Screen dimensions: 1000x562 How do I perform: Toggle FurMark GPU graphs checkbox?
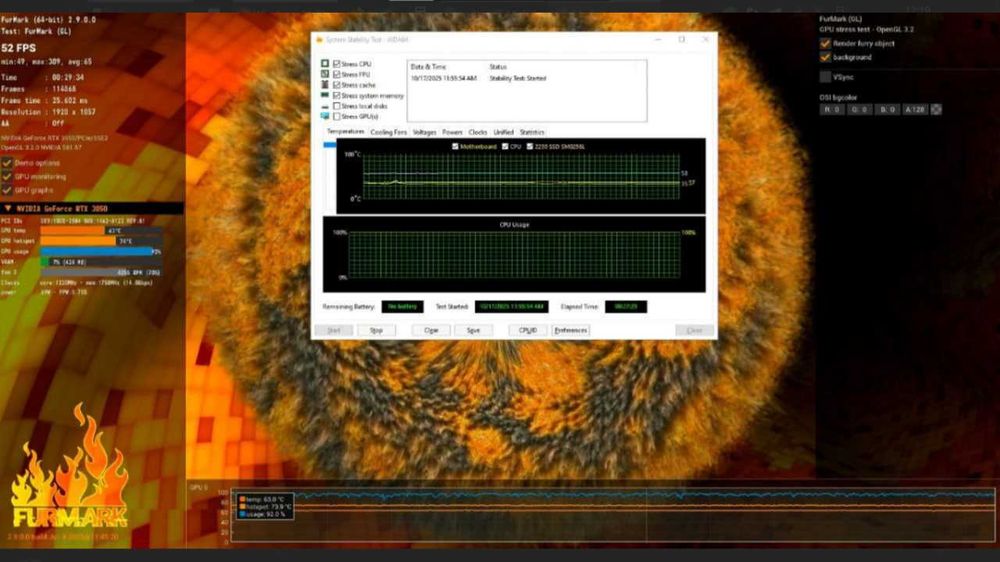click(7, 190)
